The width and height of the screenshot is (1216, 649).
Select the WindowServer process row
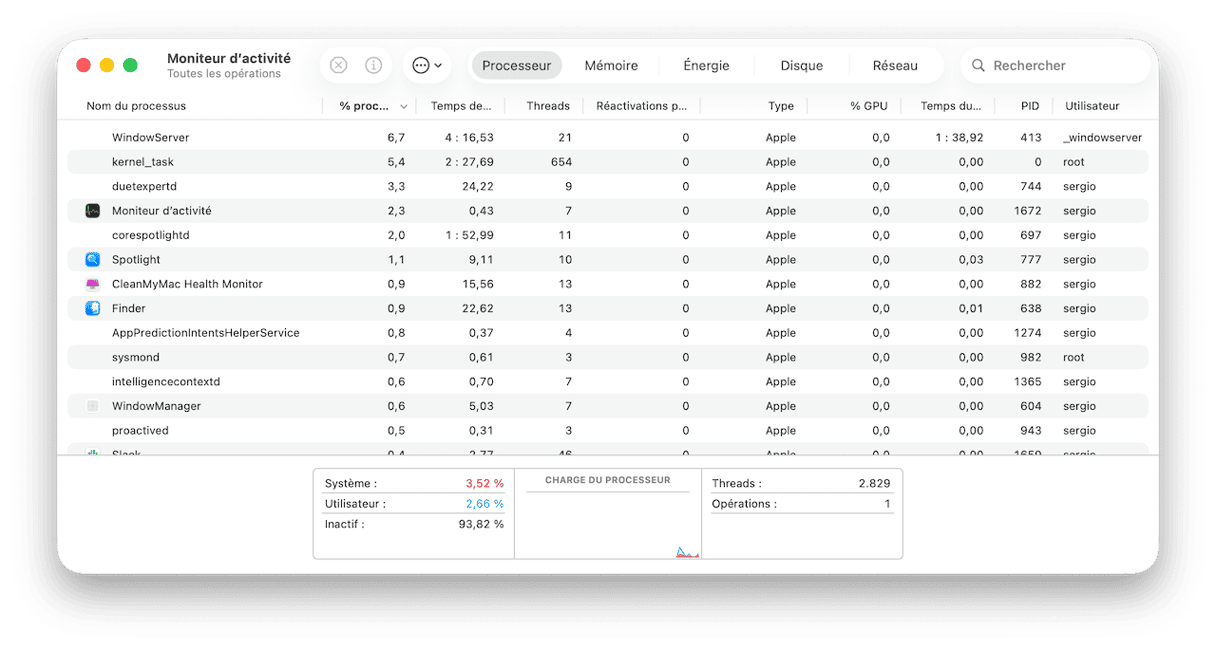tap(608, 137)
